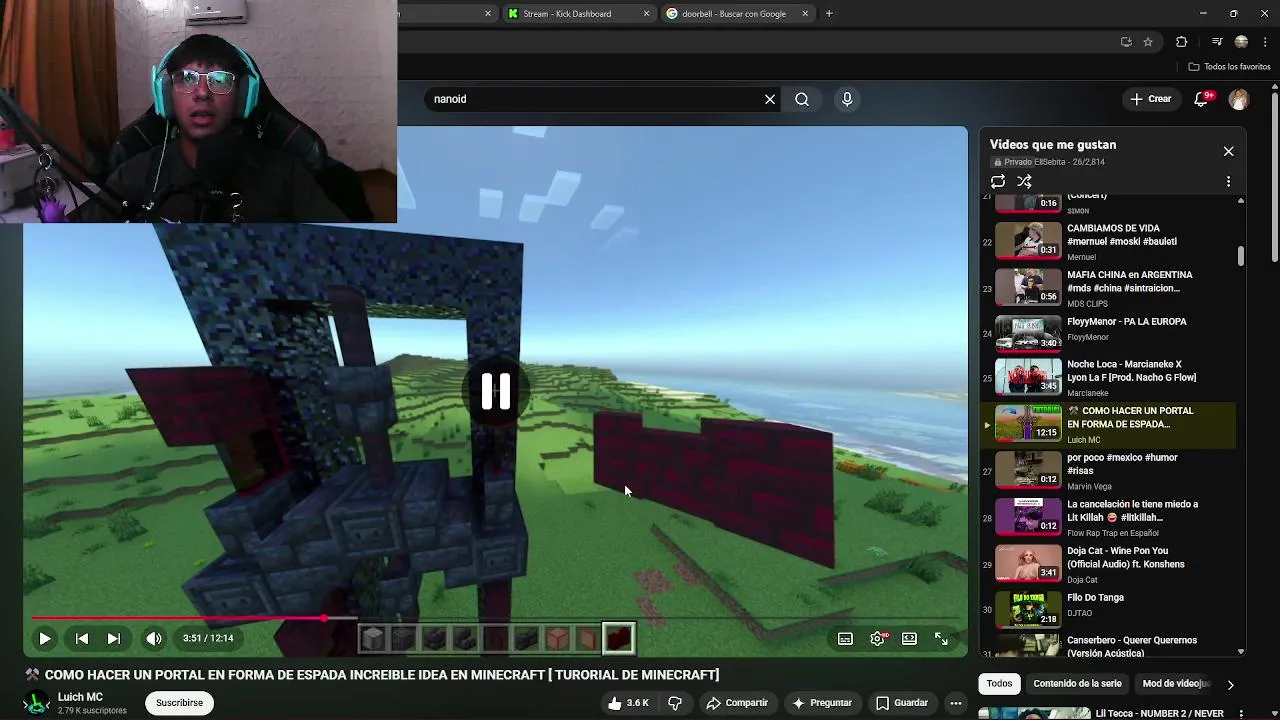Image resolution: width=1280 pixels, height=720 pixels.
Task: Open account avatar menu
Action: (1239, 99)
